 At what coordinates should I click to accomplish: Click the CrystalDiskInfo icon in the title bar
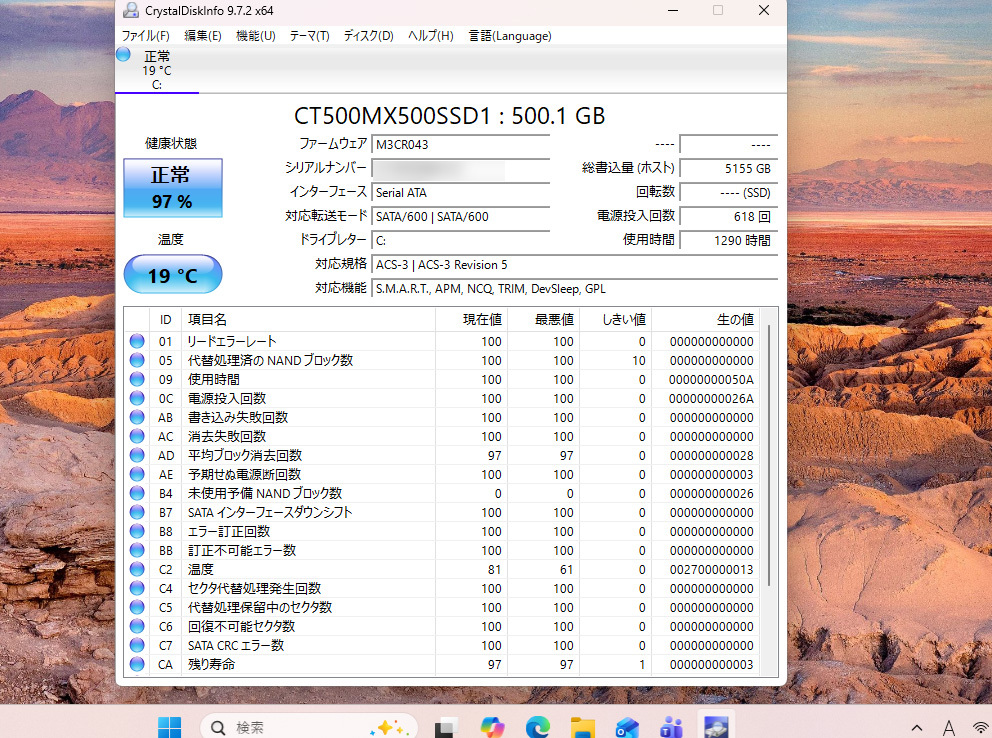click(x=130, y=11)
